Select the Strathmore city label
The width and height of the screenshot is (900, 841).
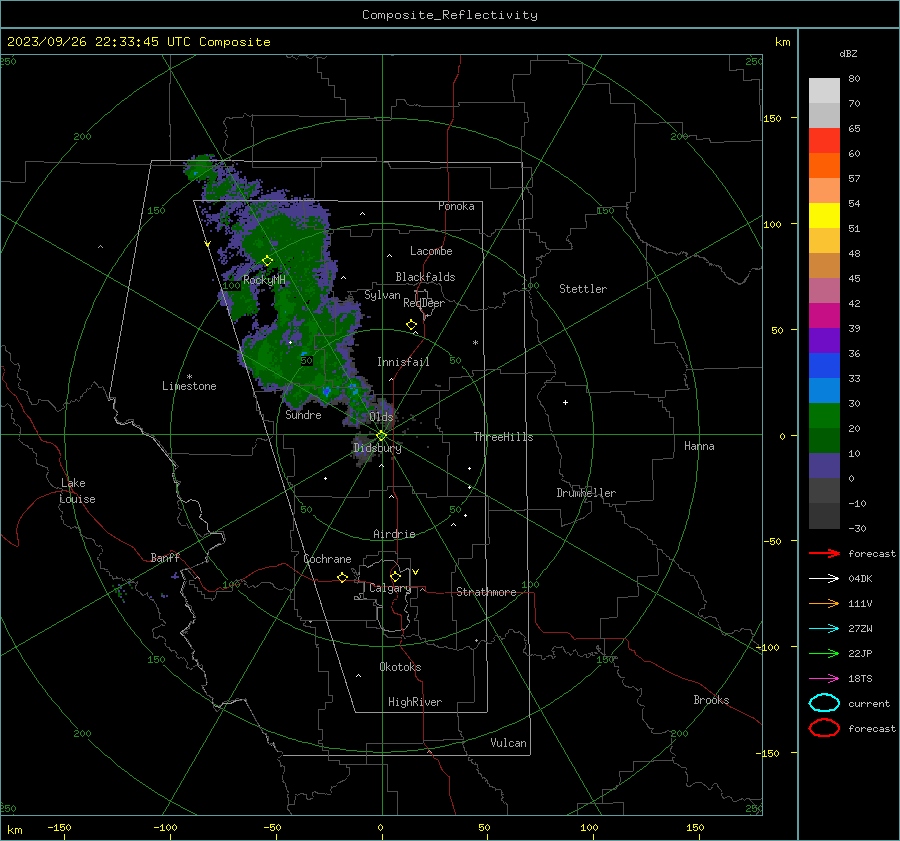[x=486, y=592]
